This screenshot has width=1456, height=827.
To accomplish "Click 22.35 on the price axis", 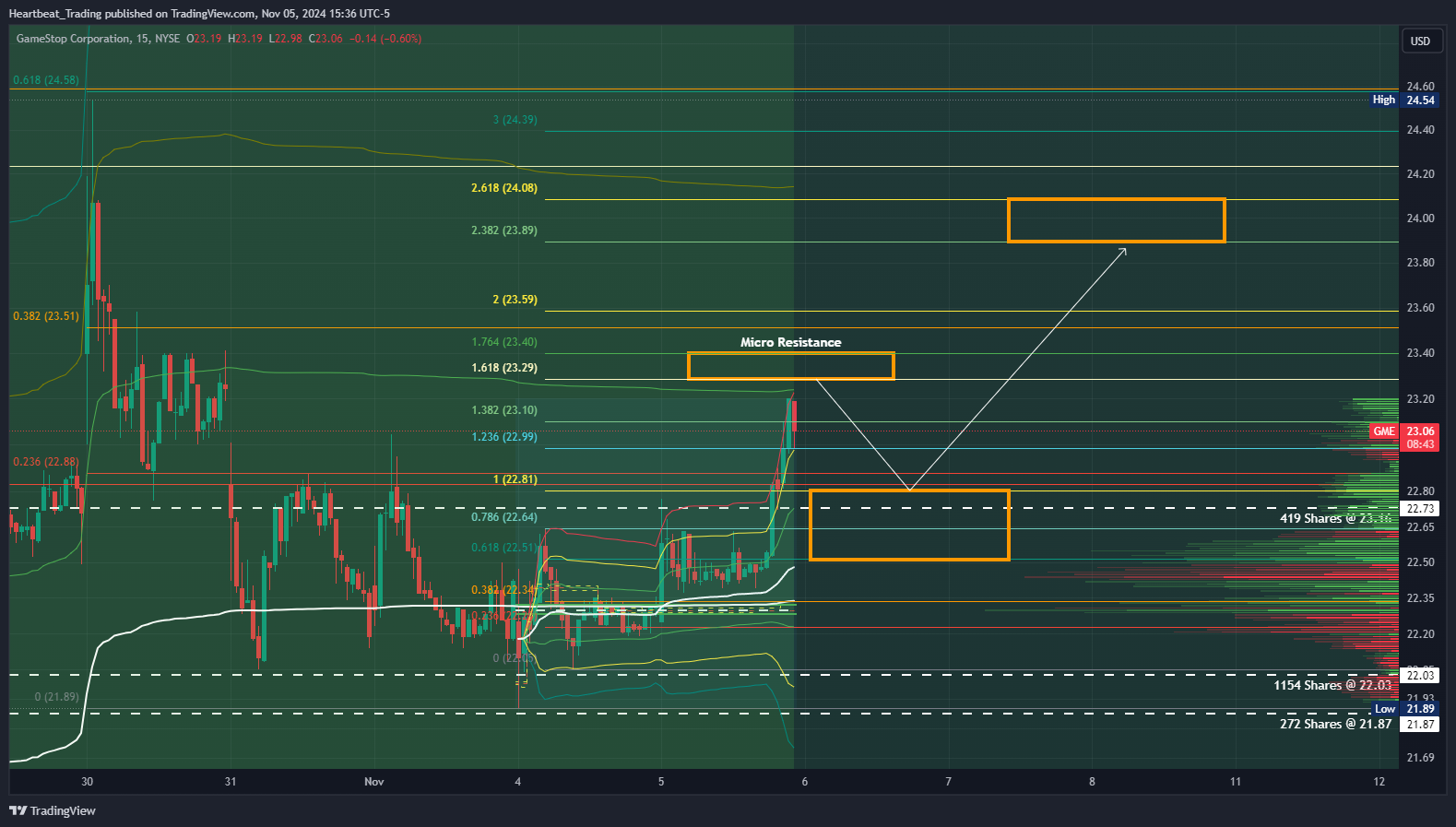I will click(x=1420, y=598).
